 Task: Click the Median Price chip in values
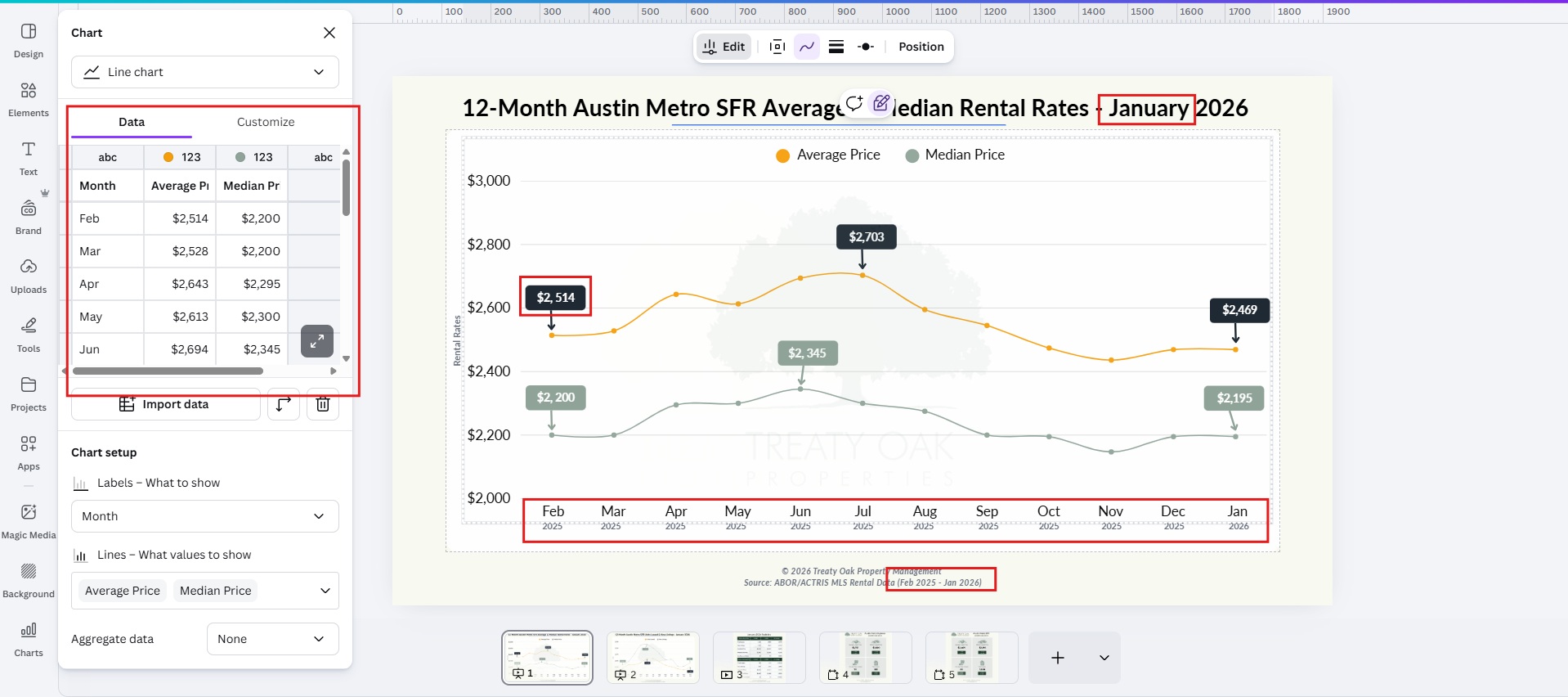pos(216,591)
